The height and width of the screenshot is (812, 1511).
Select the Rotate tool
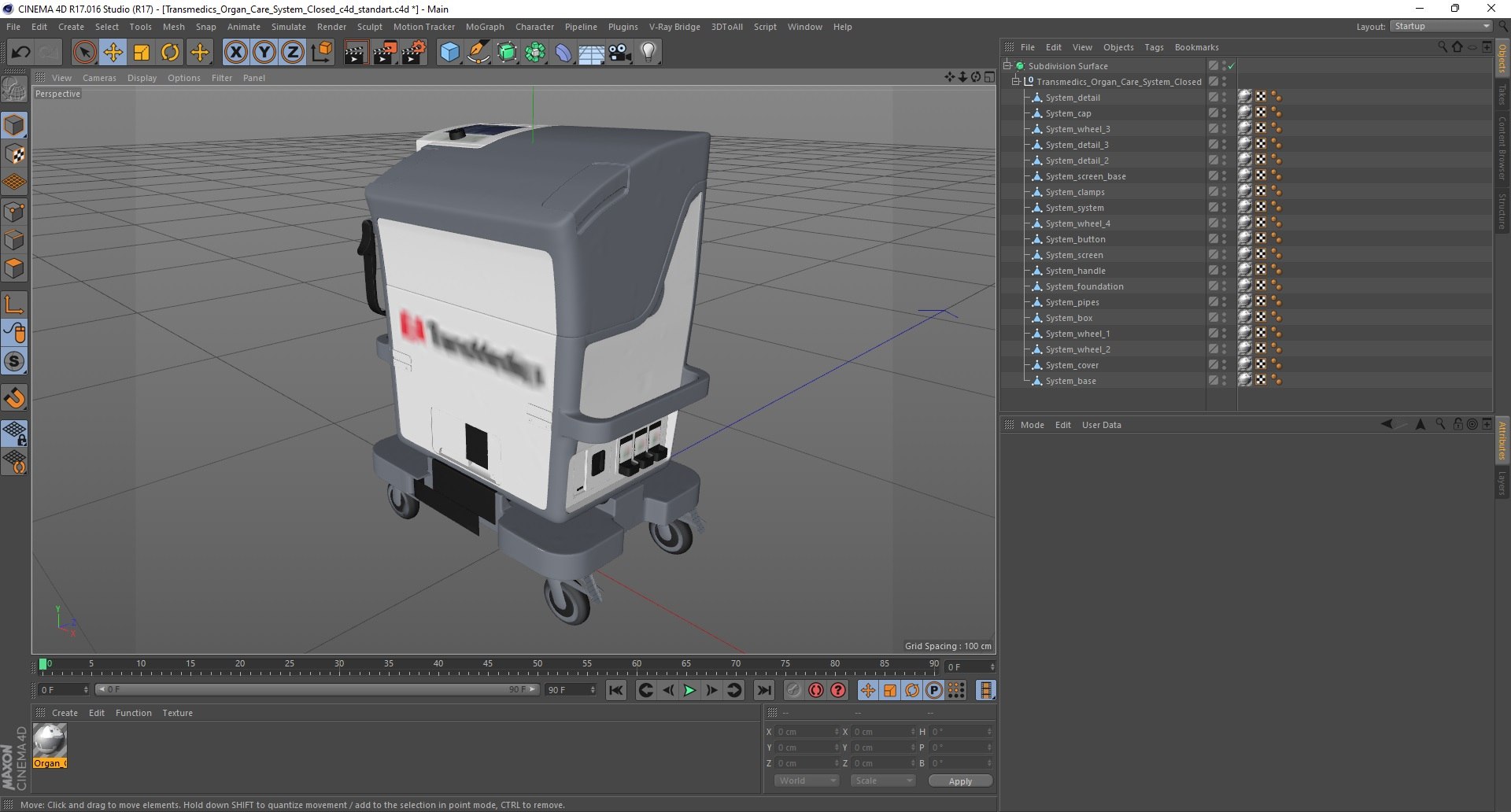click(170, 53)
